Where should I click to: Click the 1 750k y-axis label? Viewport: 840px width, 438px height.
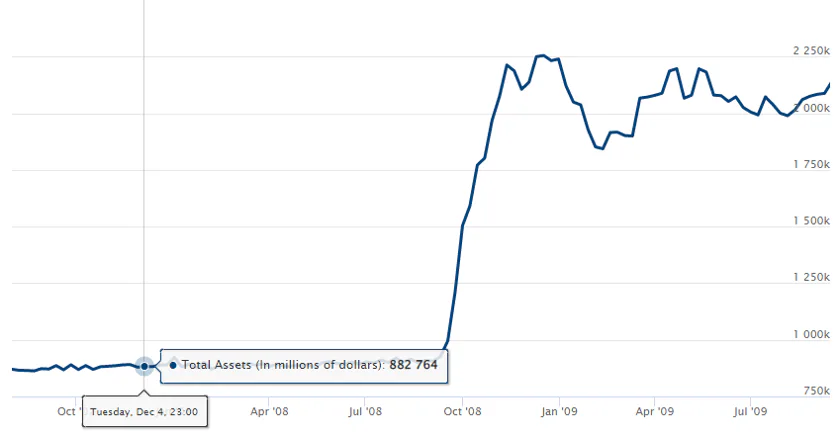811,164
